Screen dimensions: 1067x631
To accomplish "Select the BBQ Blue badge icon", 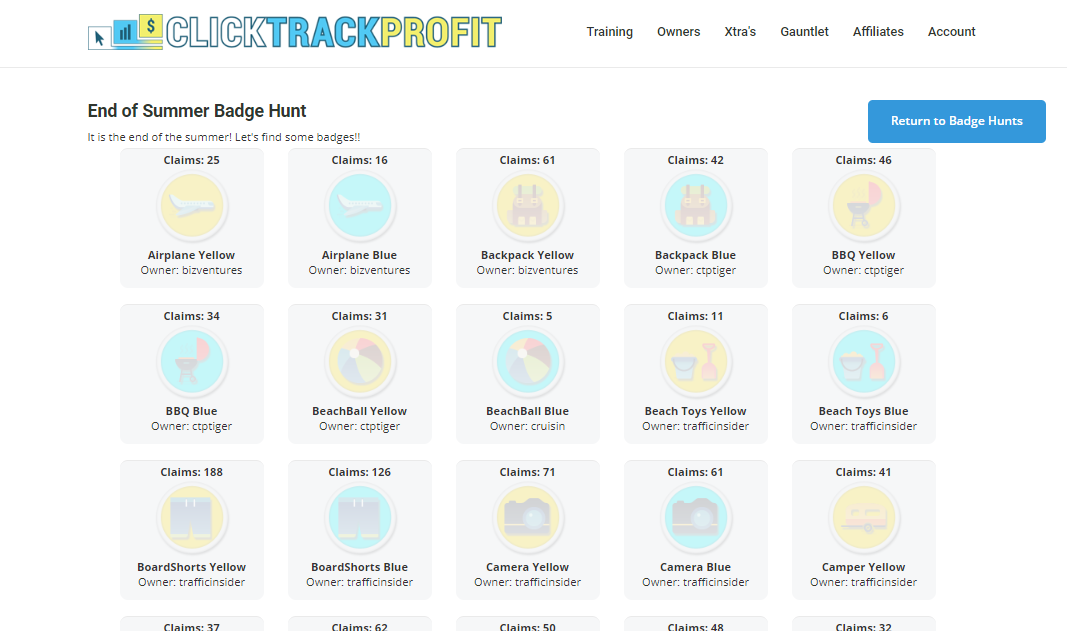I will pos(192,361).
